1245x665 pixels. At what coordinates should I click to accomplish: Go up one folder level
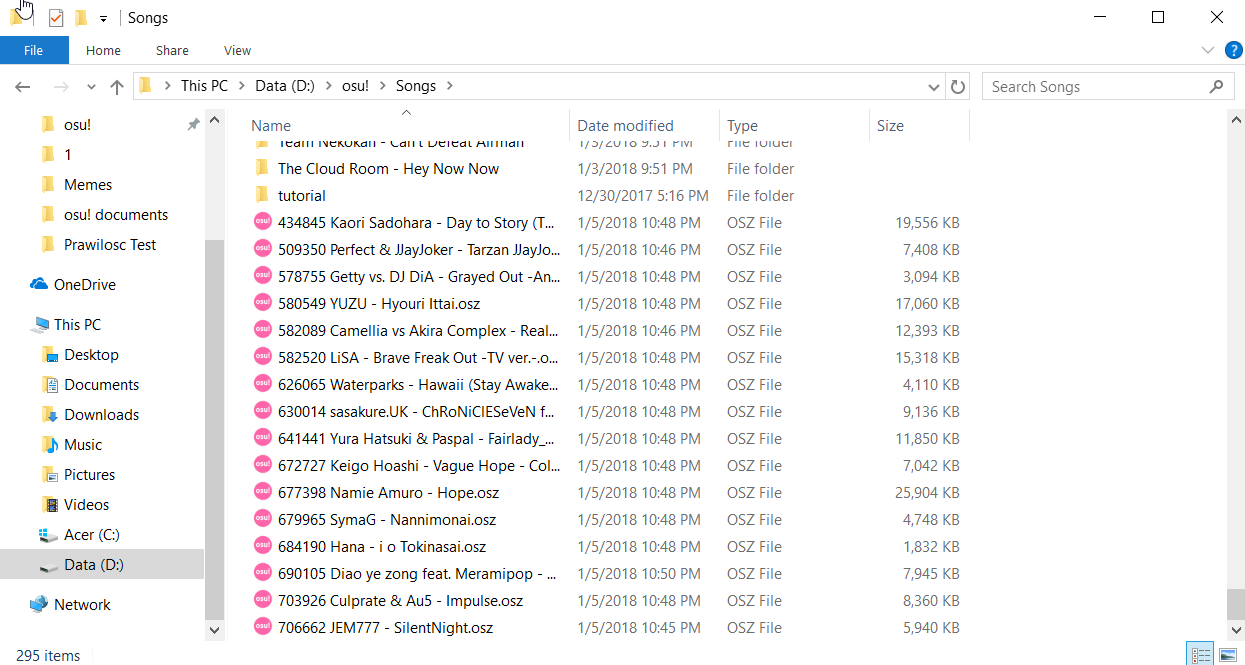(x=117, y=87)
